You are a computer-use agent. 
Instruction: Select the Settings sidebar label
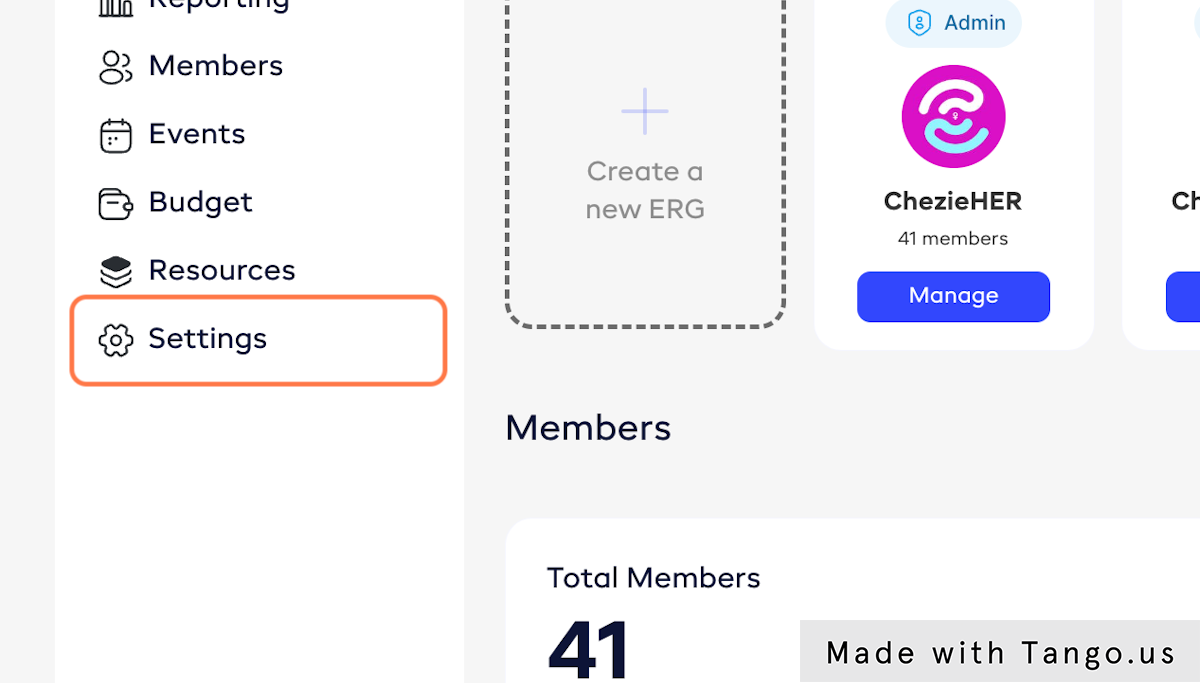coord(207,339)
